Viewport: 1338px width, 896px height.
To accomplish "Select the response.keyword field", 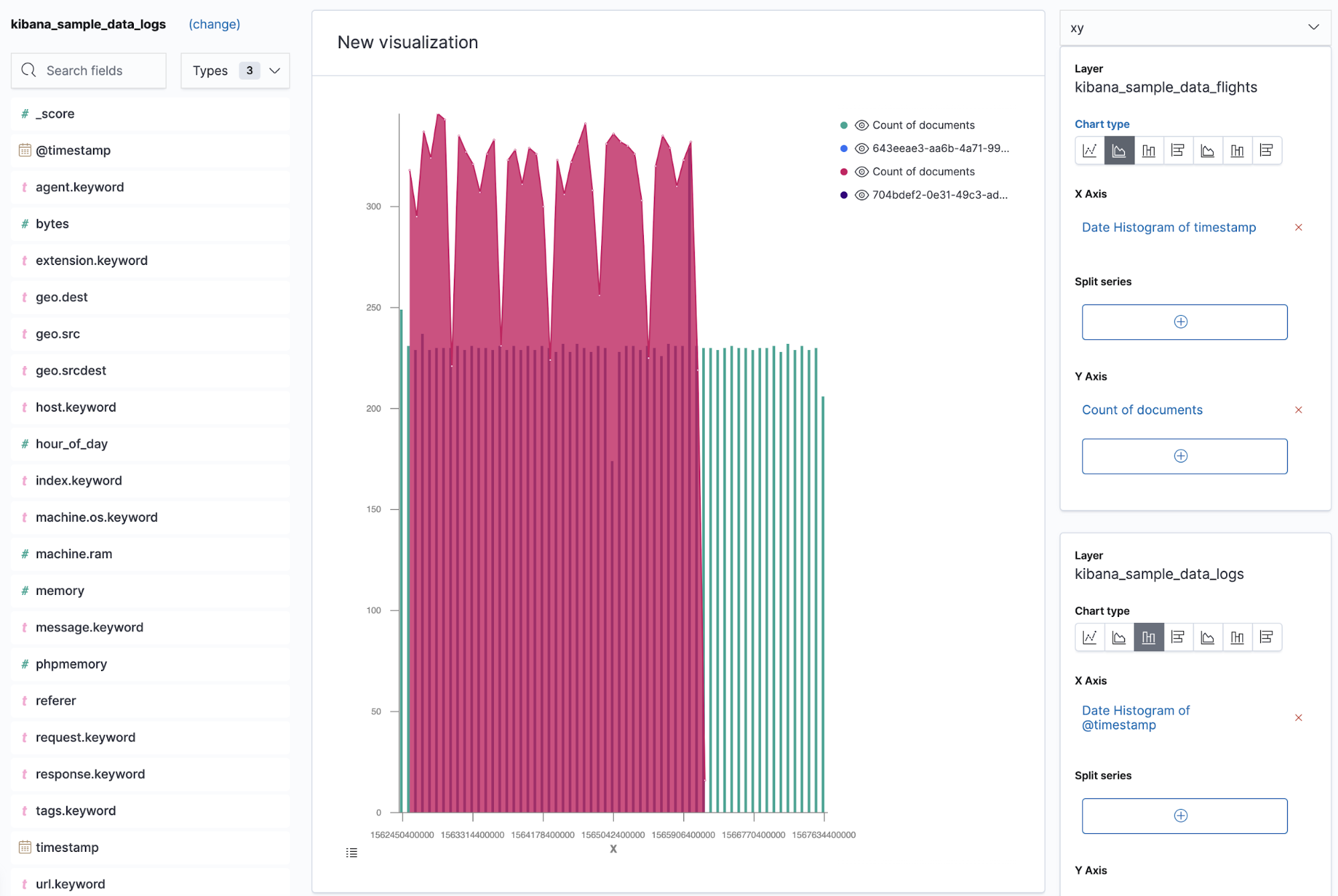I will 151,774.
